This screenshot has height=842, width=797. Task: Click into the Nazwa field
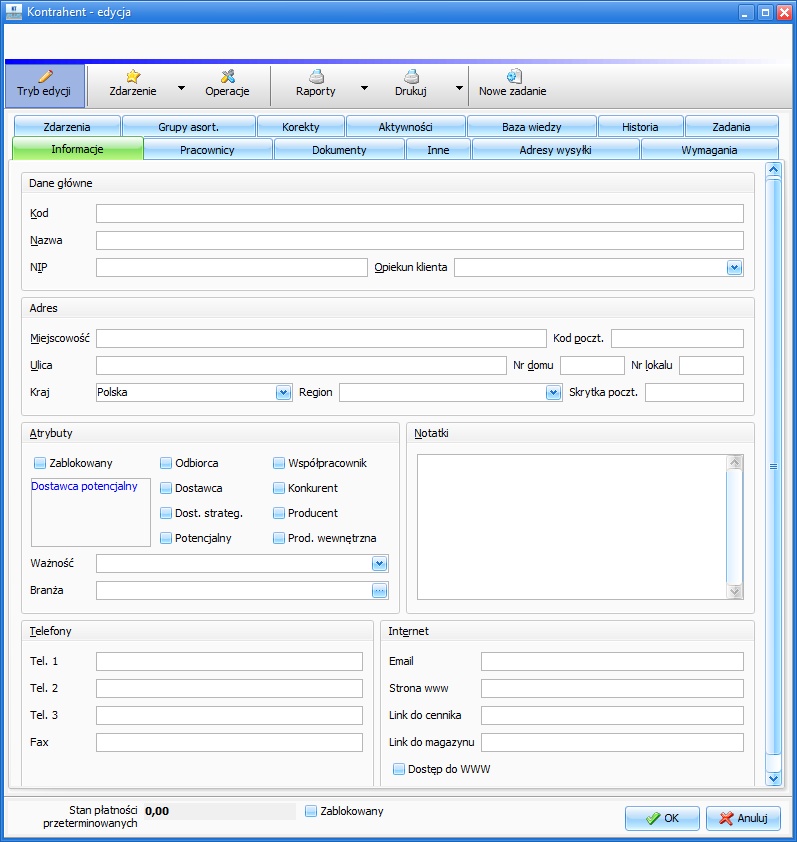point(419,240)
